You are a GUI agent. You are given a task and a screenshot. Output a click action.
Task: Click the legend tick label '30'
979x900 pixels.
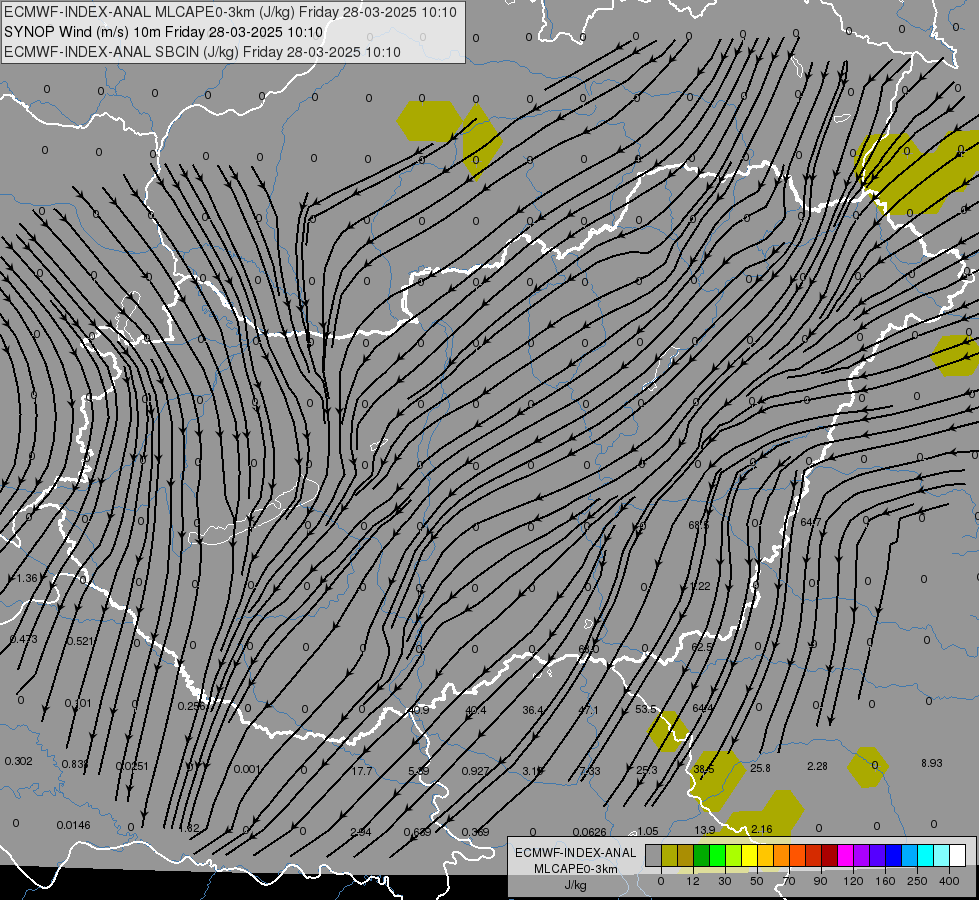coord(725,881)
